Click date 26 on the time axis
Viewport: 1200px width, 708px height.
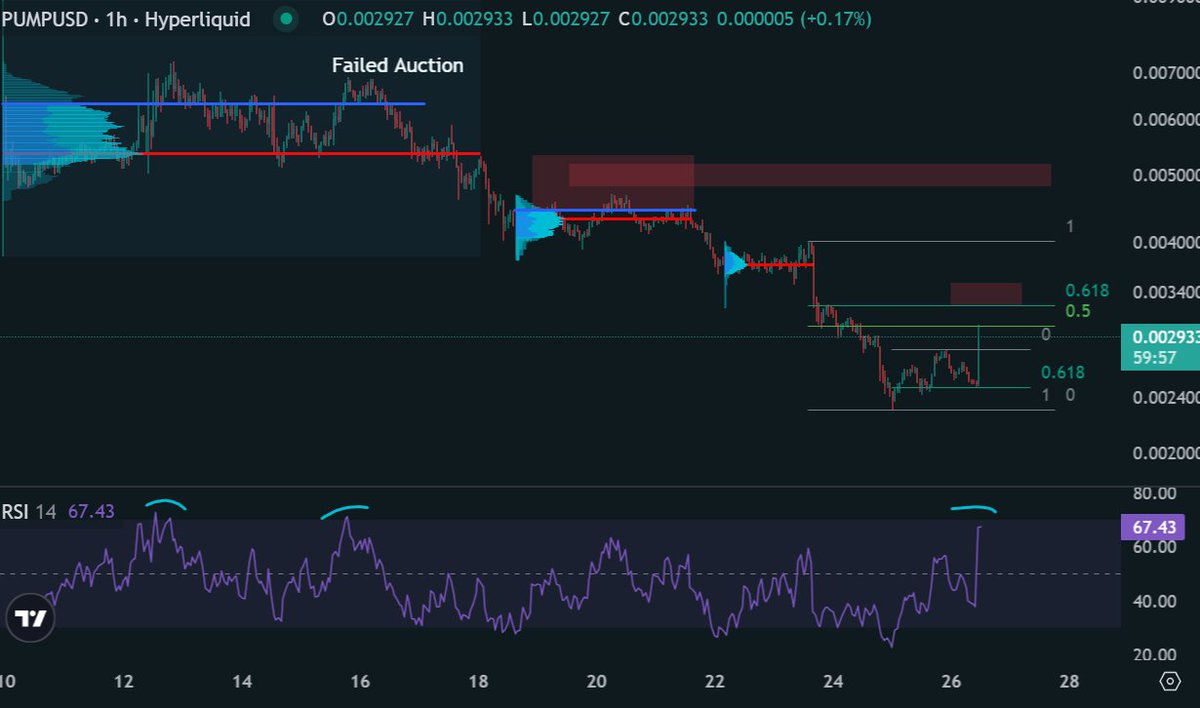tap(950, 681)
